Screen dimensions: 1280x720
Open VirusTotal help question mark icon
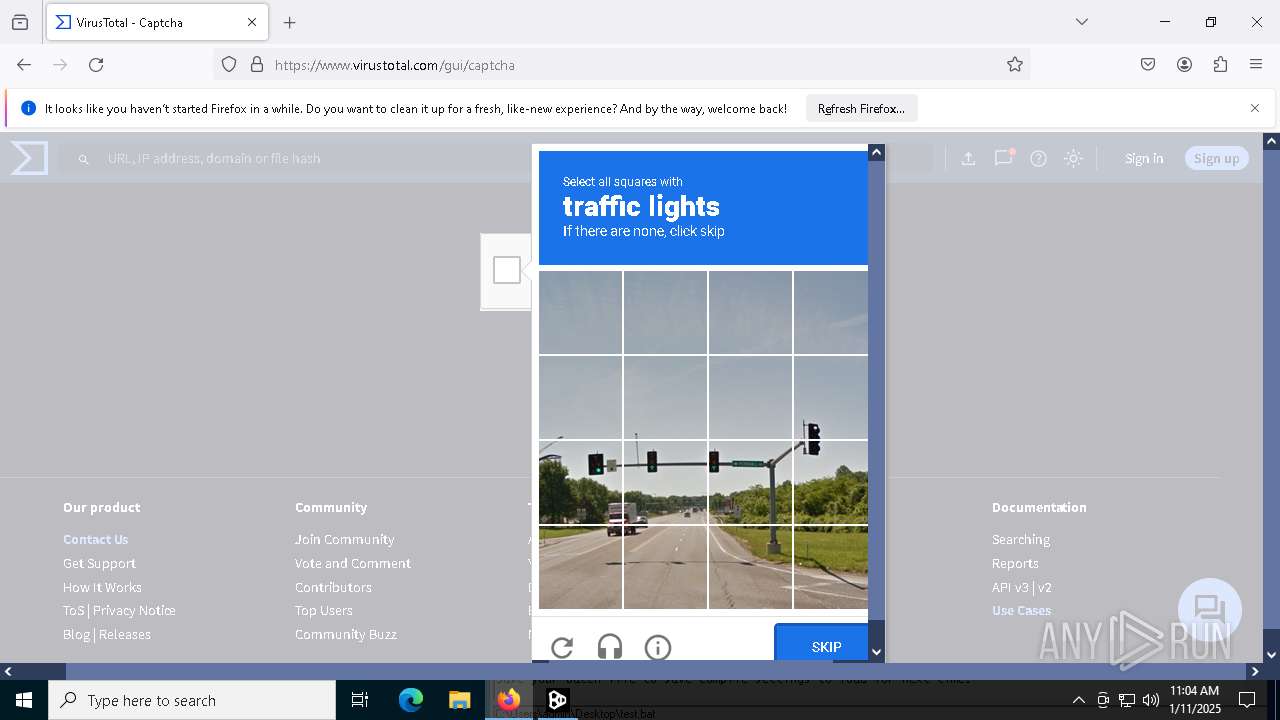[1038, 158]
